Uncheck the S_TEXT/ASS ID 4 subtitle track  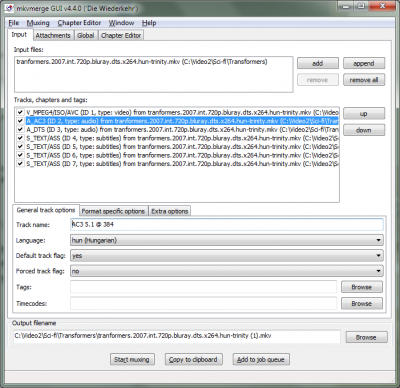(x=20, y=138)
